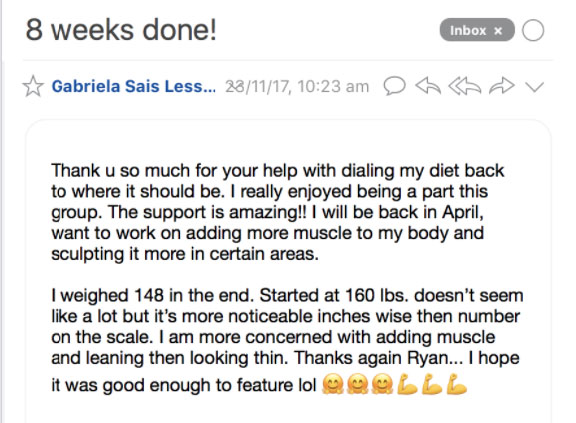Star the message from Gabriela Sais

33,86
